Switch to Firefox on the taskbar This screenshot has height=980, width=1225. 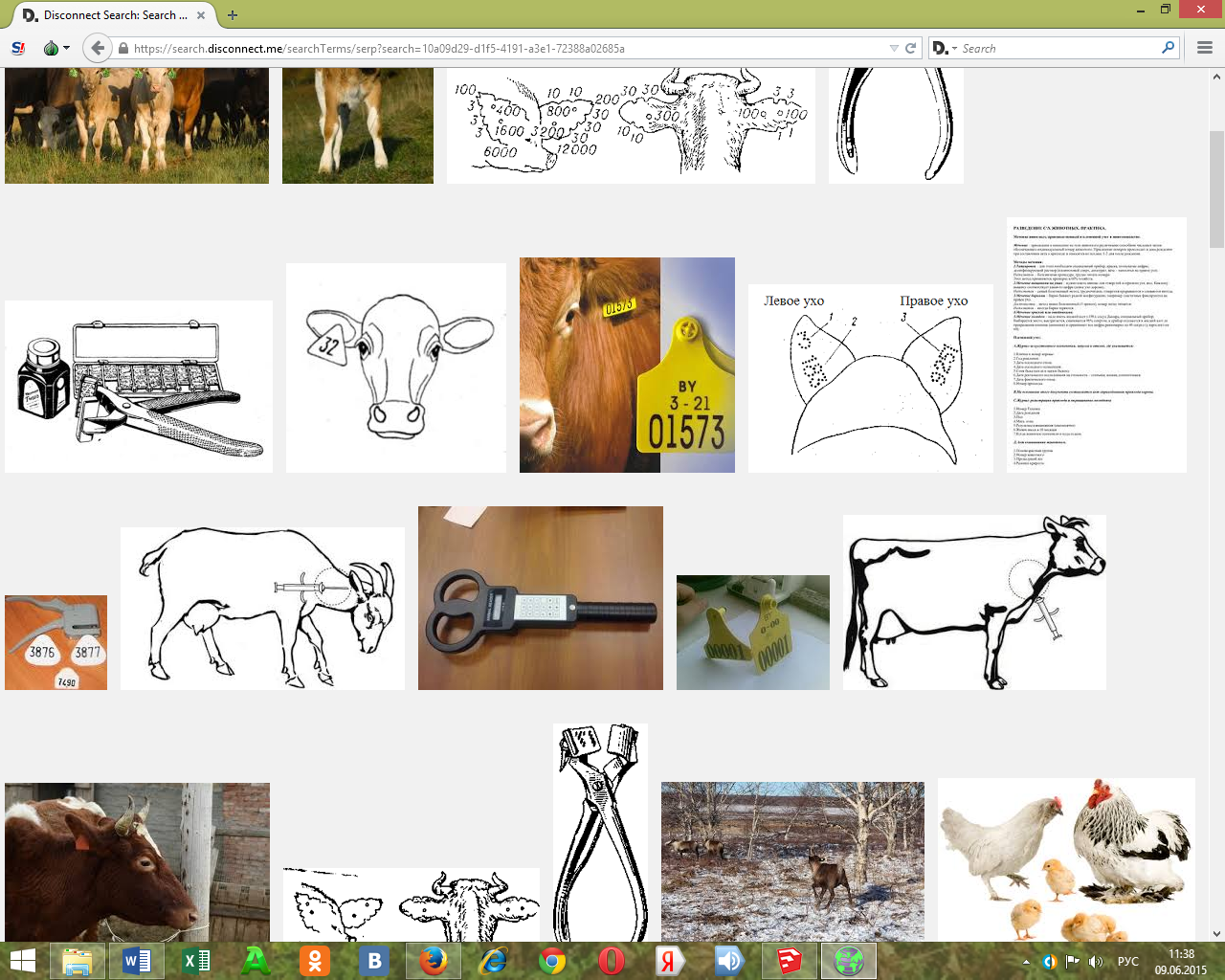point(434,961)
